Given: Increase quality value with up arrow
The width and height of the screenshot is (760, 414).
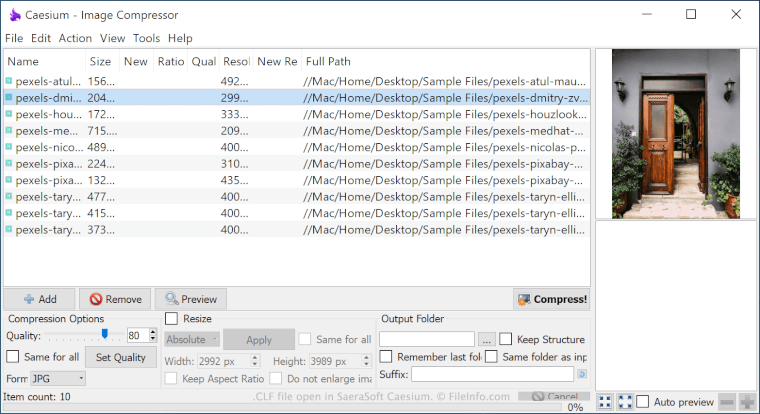Looking at the screenshot, I should coord(153,332).
